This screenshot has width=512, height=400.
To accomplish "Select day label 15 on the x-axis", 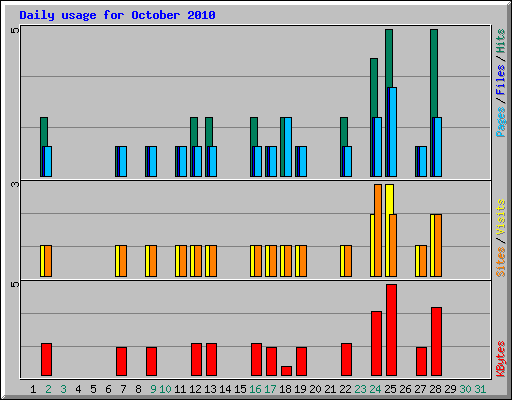I will tap(240, 389).
